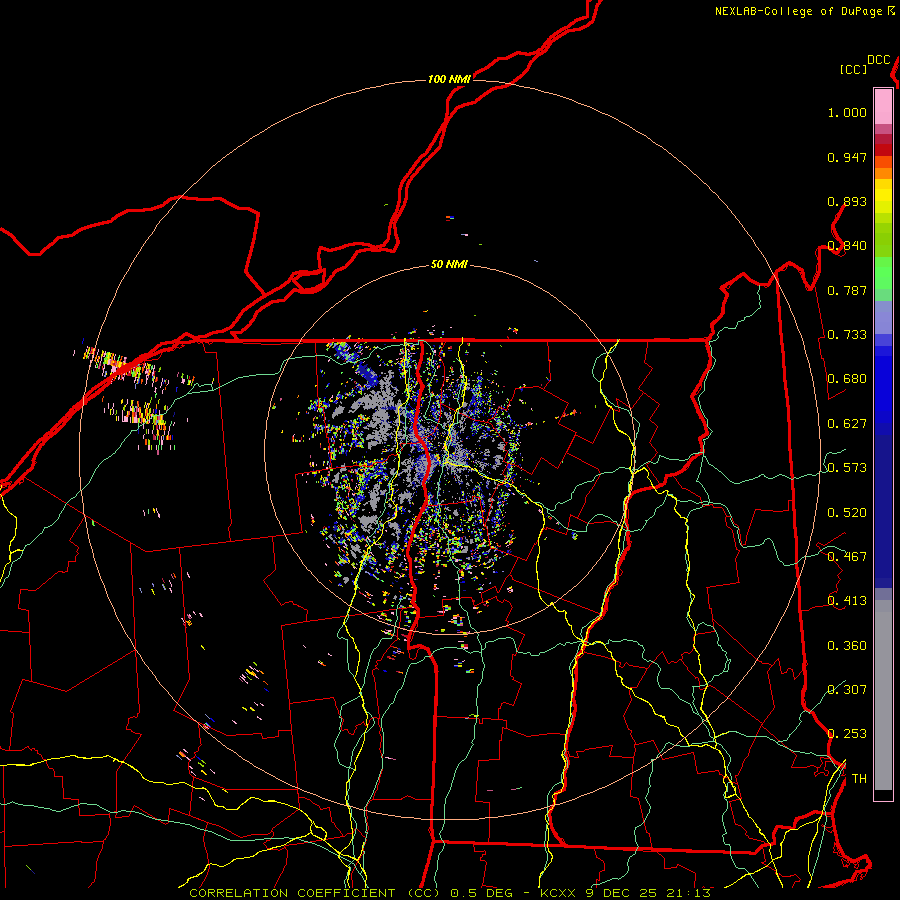This screenshot has height=900, width=900.
Task: Click the KCXX 9 DEC 25 21:13 timestamp
Action: click(x=626, y=893)
